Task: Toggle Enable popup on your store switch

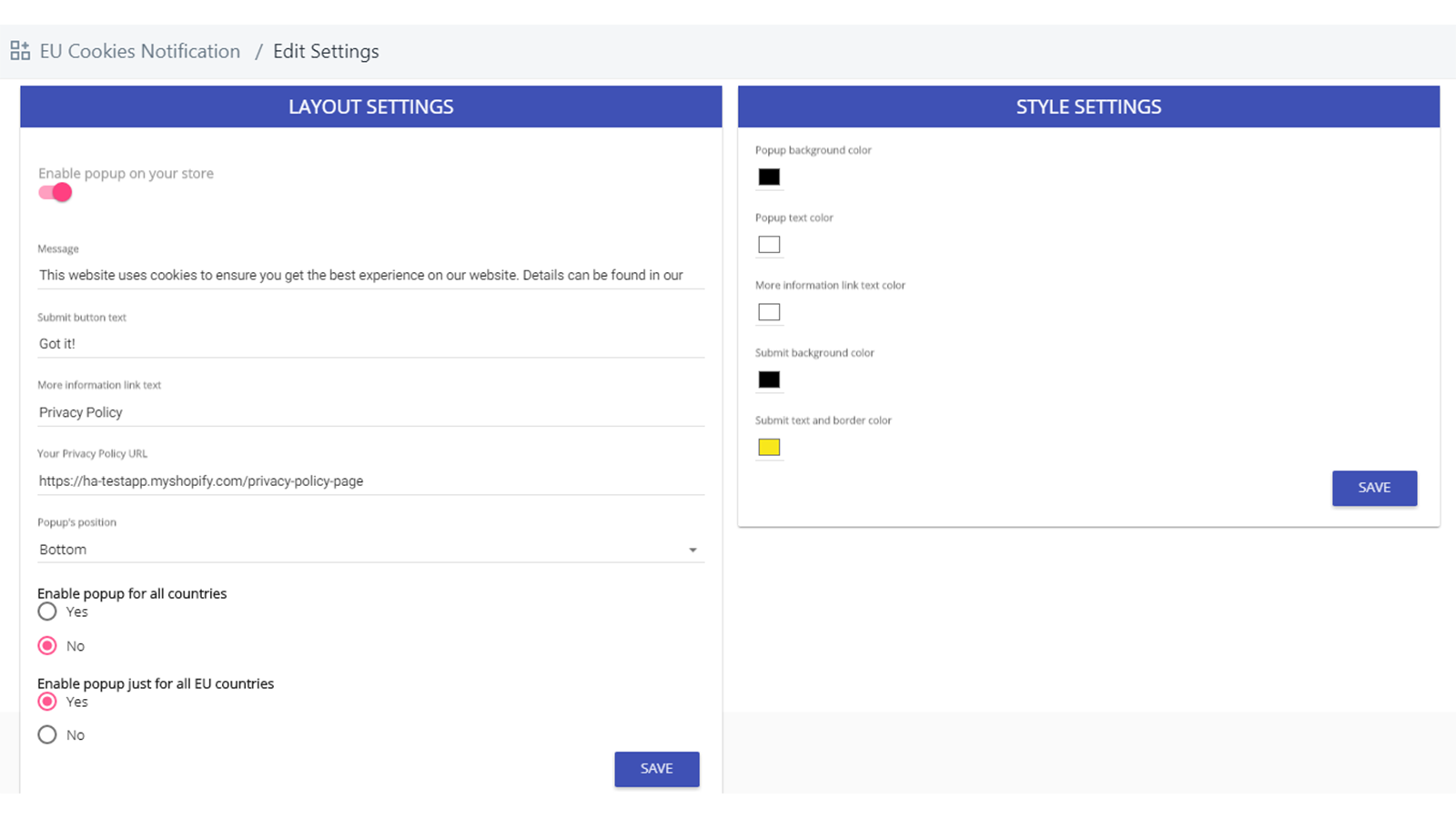Action: (55, 192)
